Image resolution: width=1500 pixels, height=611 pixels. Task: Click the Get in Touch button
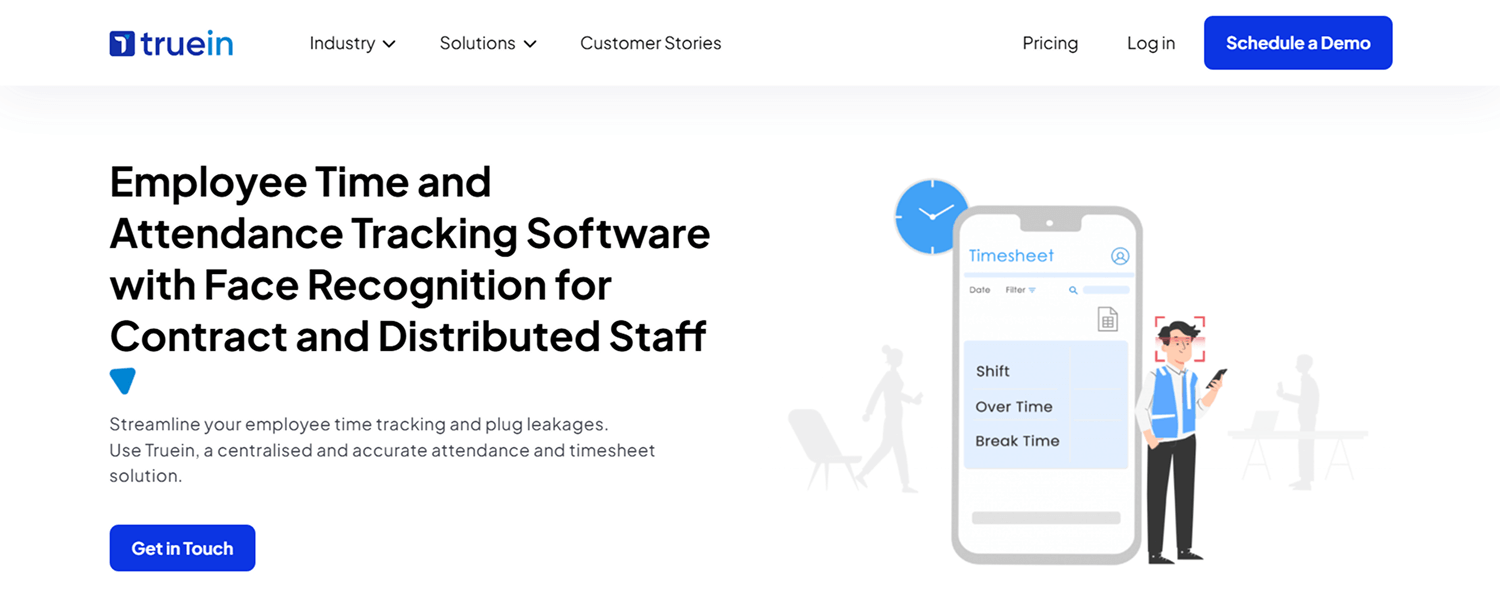coord(182,548)
